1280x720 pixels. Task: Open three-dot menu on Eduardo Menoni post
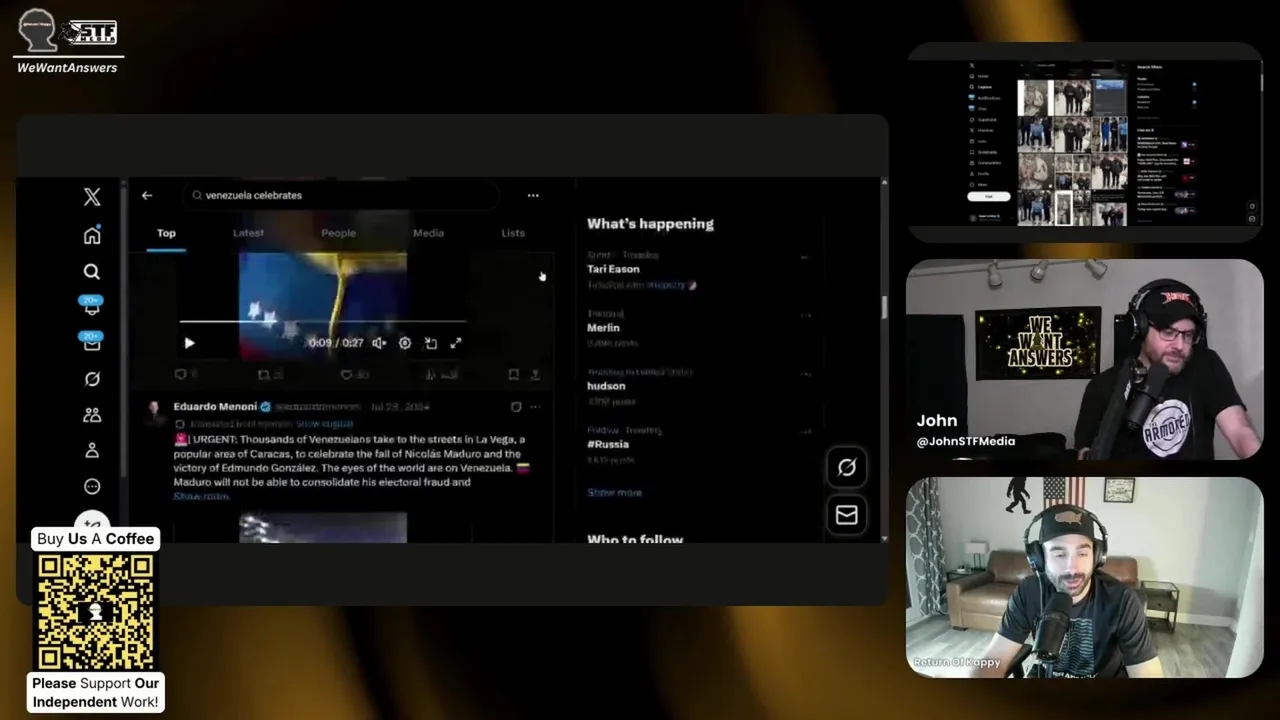coord(535,407)
